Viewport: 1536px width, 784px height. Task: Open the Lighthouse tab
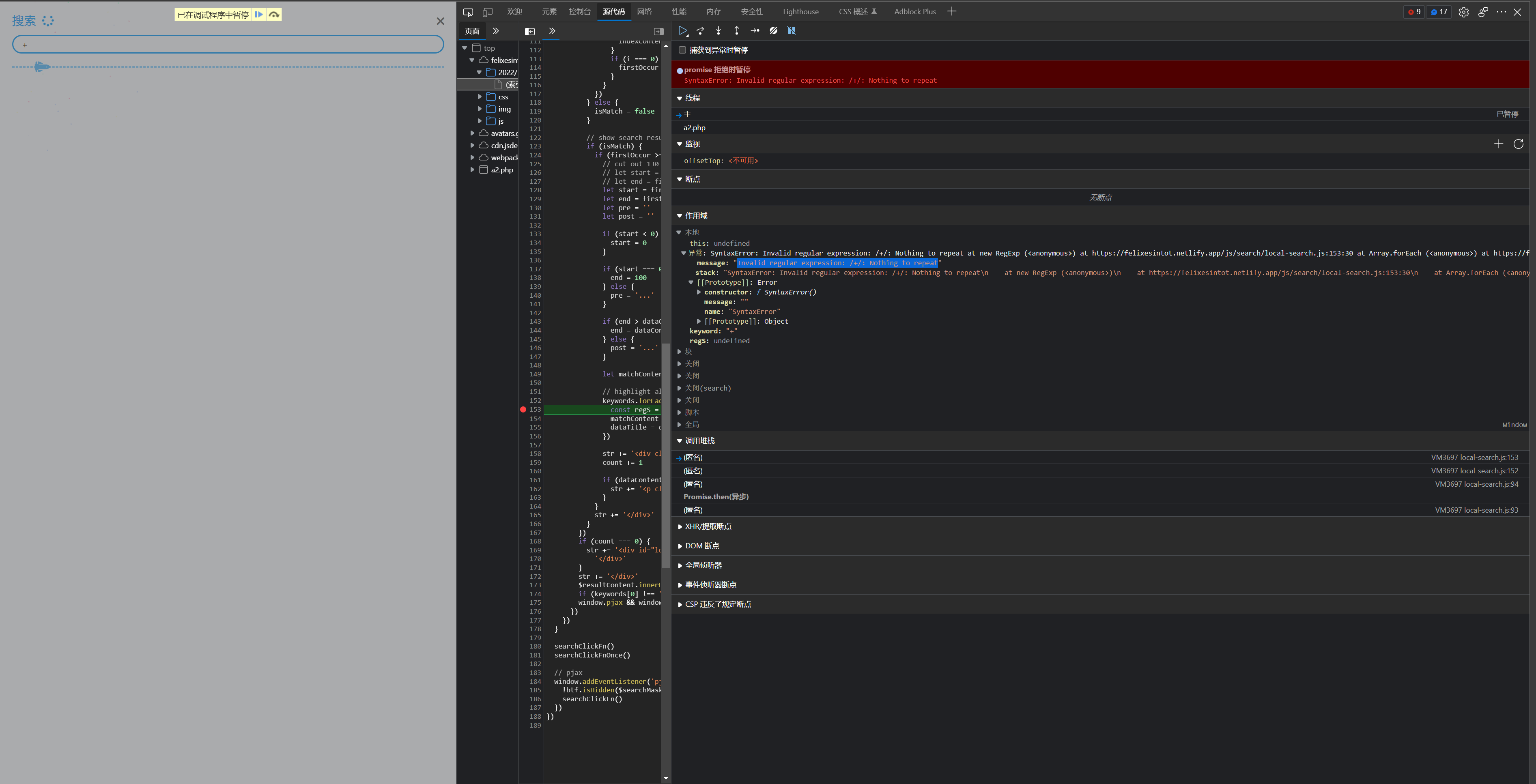pyautogui.click(x=800, y=12)
